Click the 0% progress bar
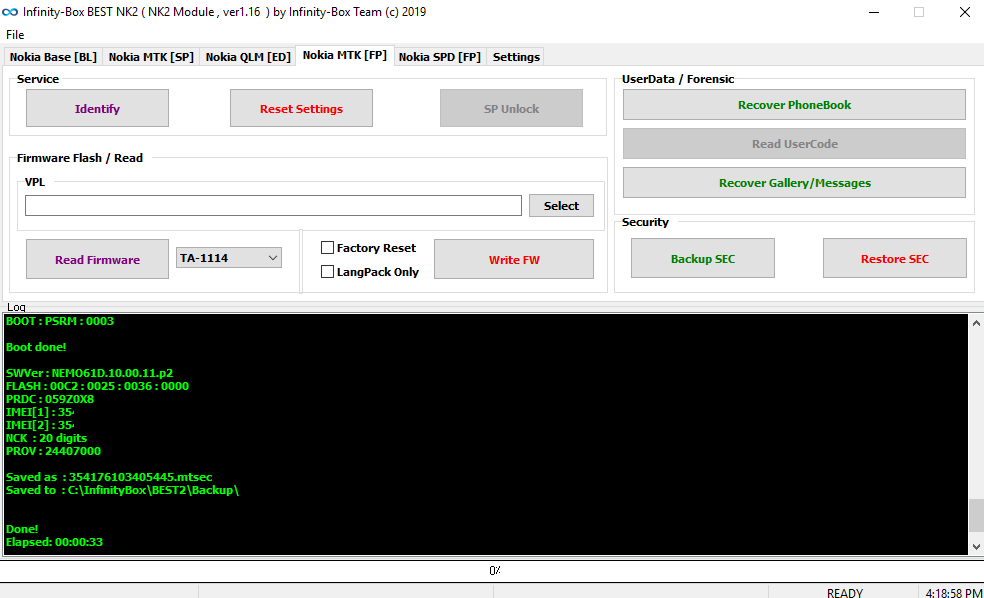This screenshot has width=984, height=598. click(x=492, y=570)
